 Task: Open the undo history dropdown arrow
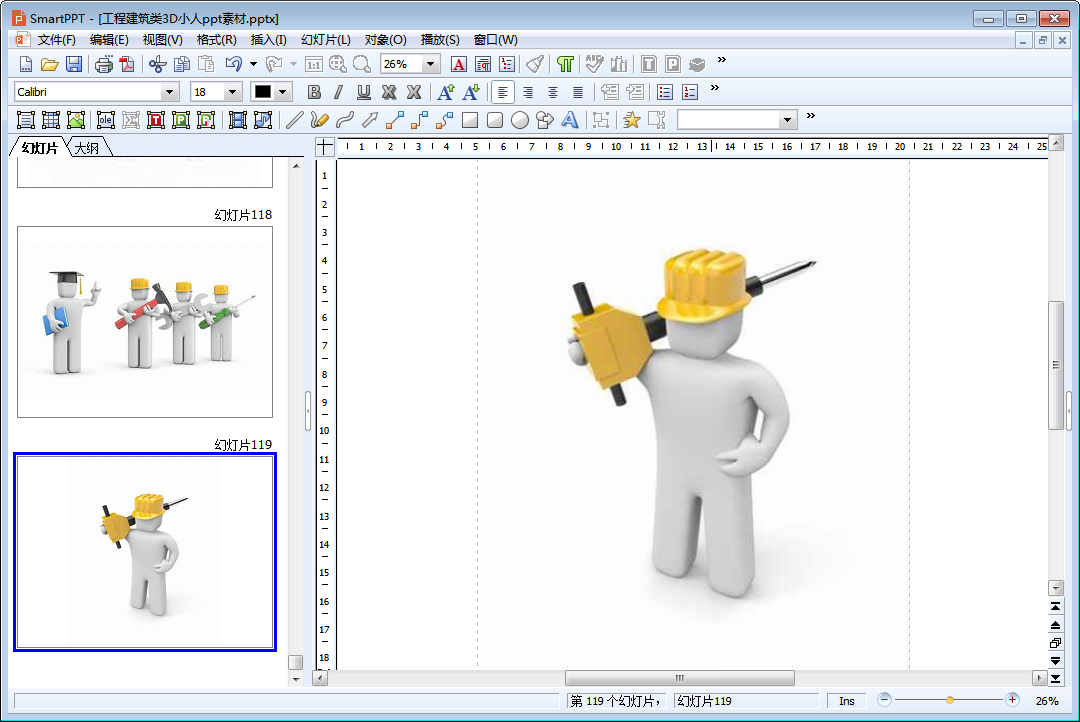click(x=253, y=64)
